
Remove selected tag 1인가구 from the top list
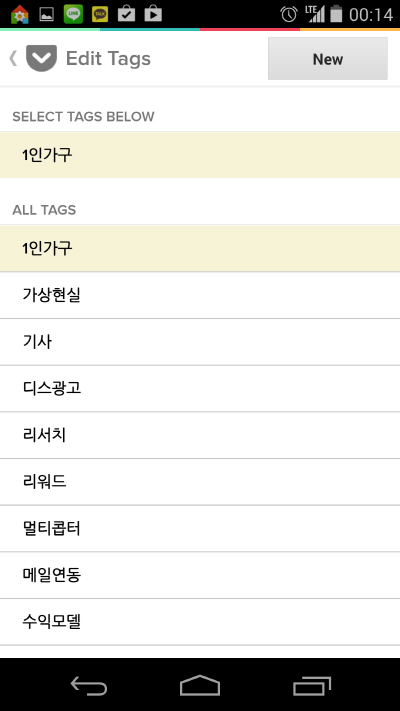(200, 155)
